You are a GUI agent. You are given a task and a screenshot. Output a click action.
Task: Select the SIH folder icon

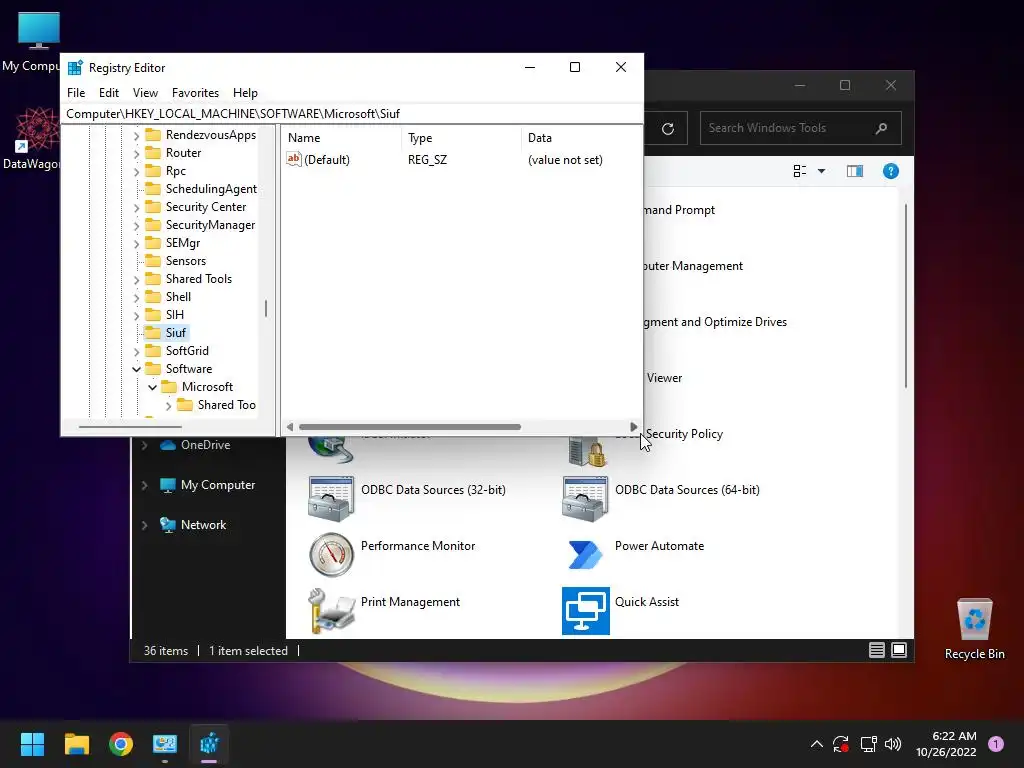(153, 315)
